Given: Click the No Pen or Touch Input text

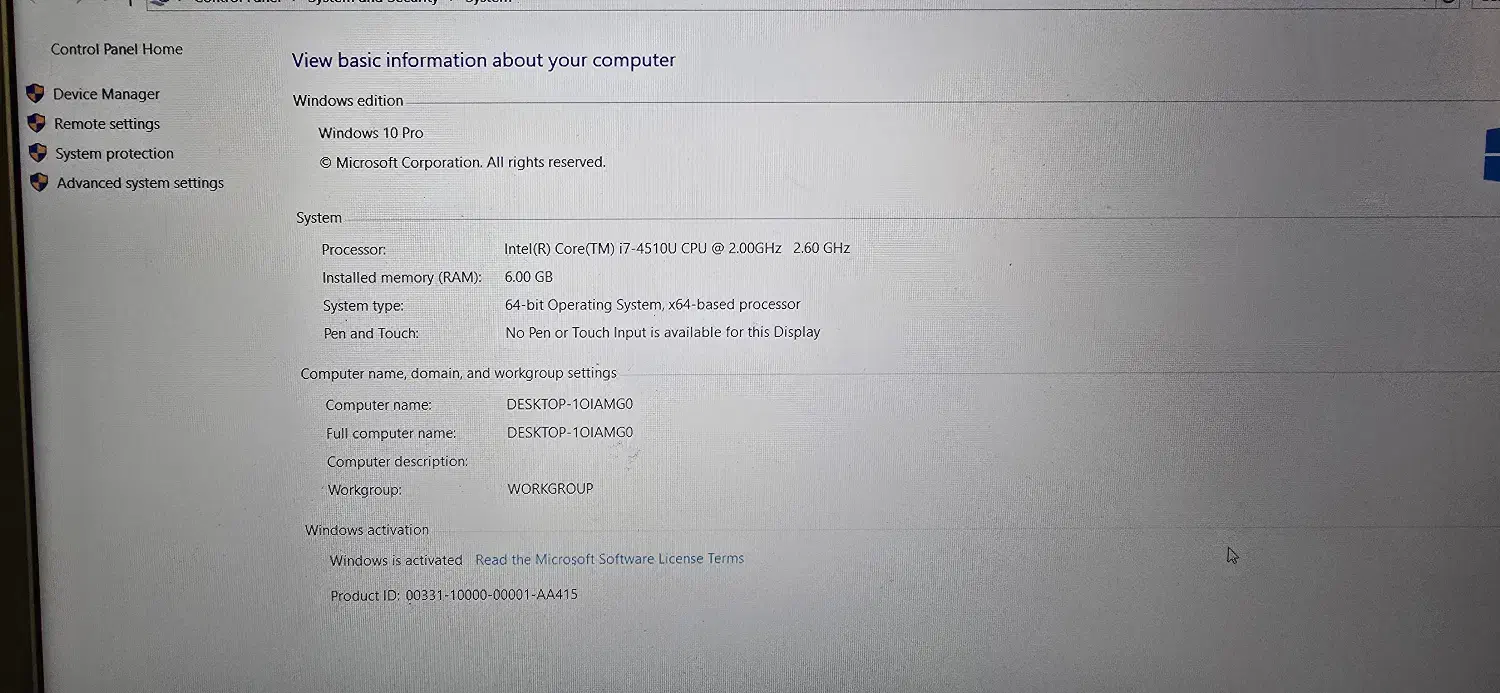Looking at the screenshot, I should coord(663,332).
